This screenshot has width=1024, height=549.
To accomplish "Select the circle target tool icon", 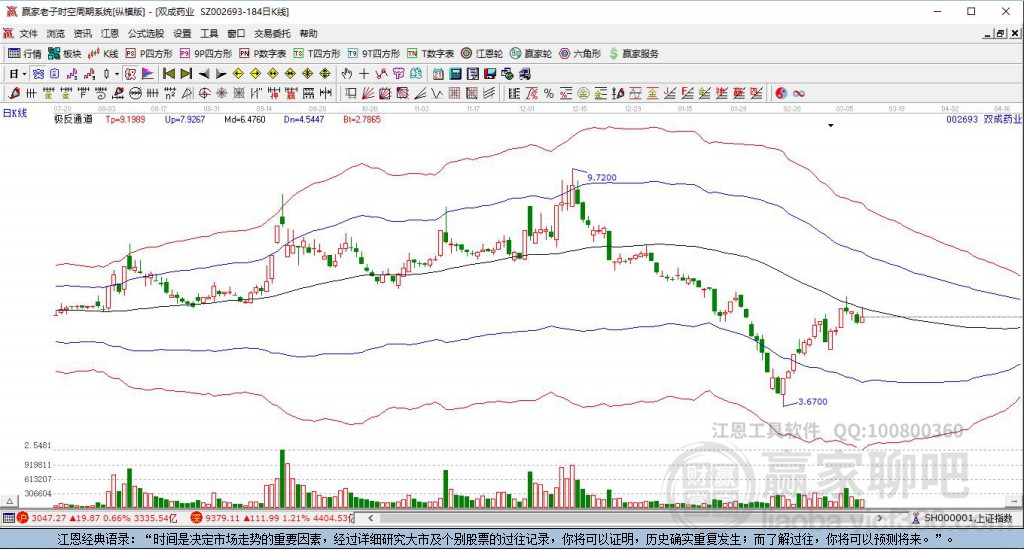I will coord(204,93).
